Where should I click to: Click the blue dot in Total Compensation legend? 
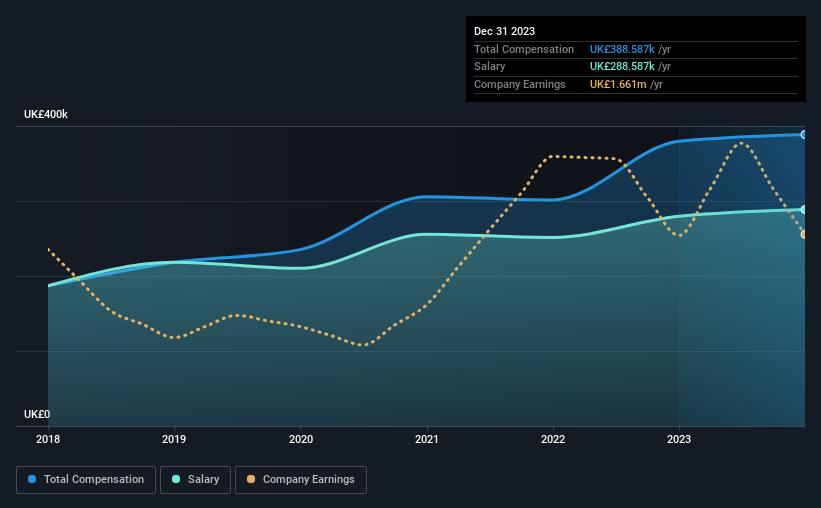click(x=32, y=479)
